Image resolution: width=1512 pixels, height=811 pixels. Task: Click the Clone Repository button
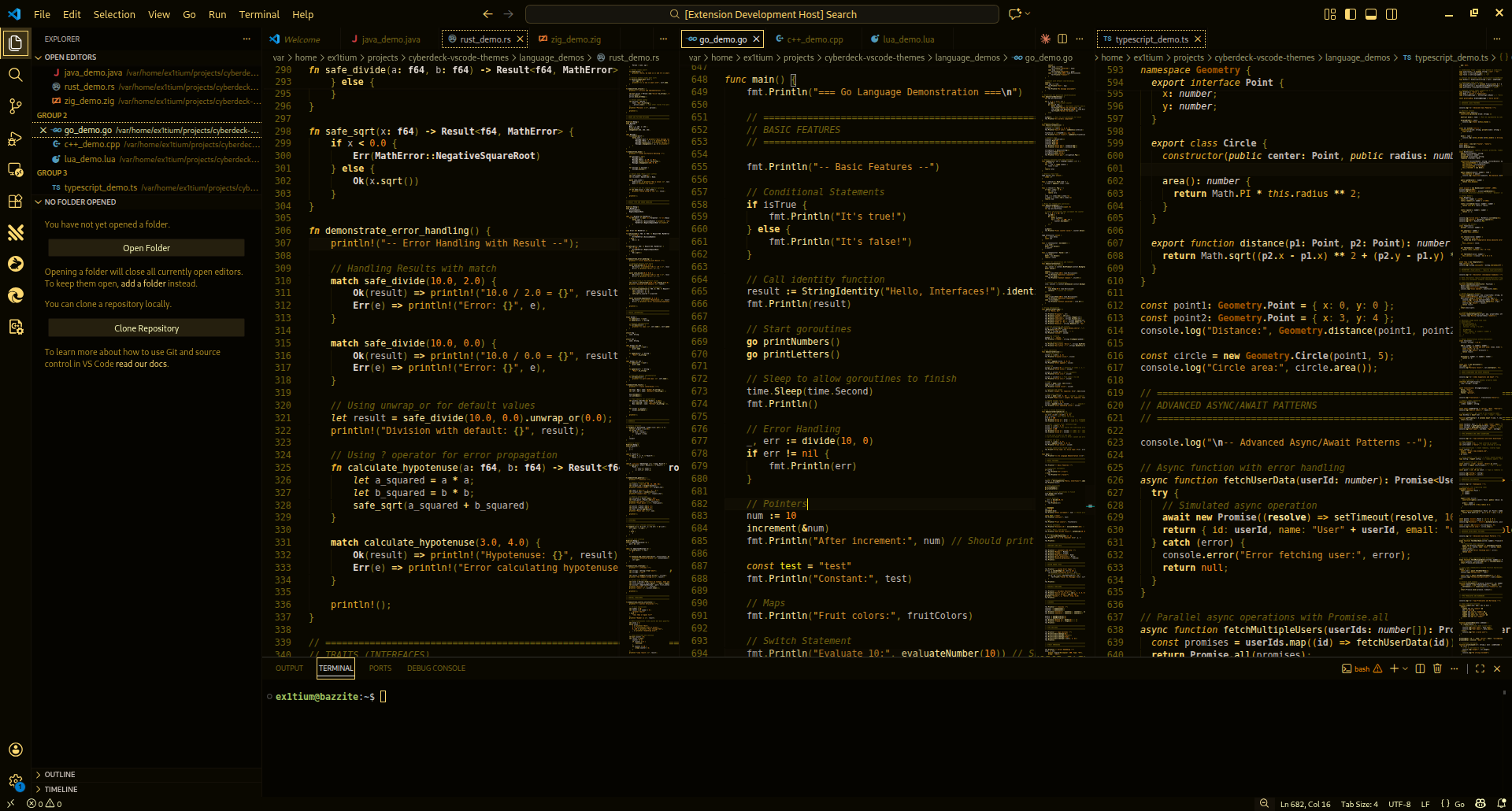pyautogui.click(x=146, y=328)
